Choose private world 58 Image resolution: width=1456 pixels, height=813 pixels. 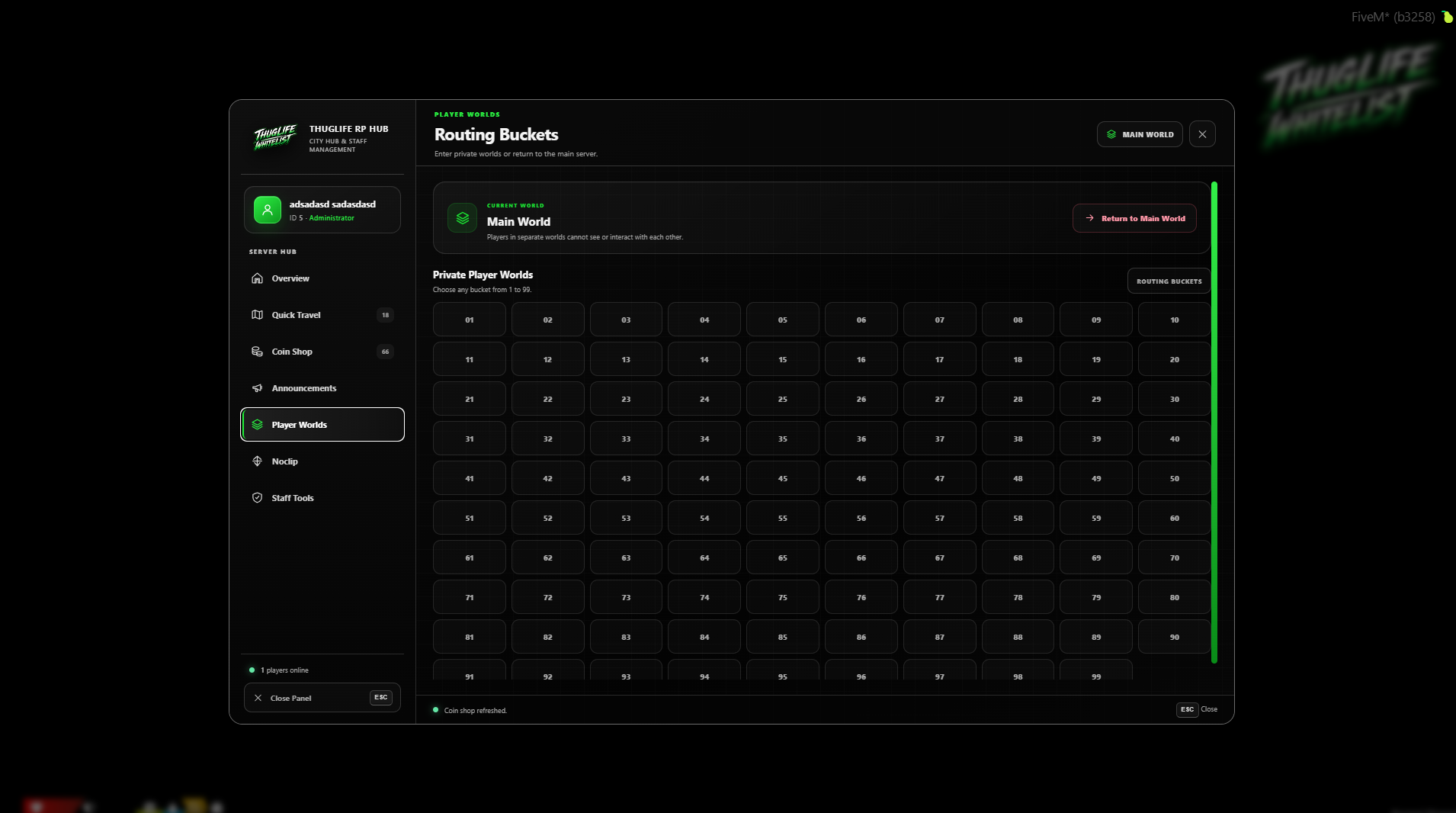1018,518
